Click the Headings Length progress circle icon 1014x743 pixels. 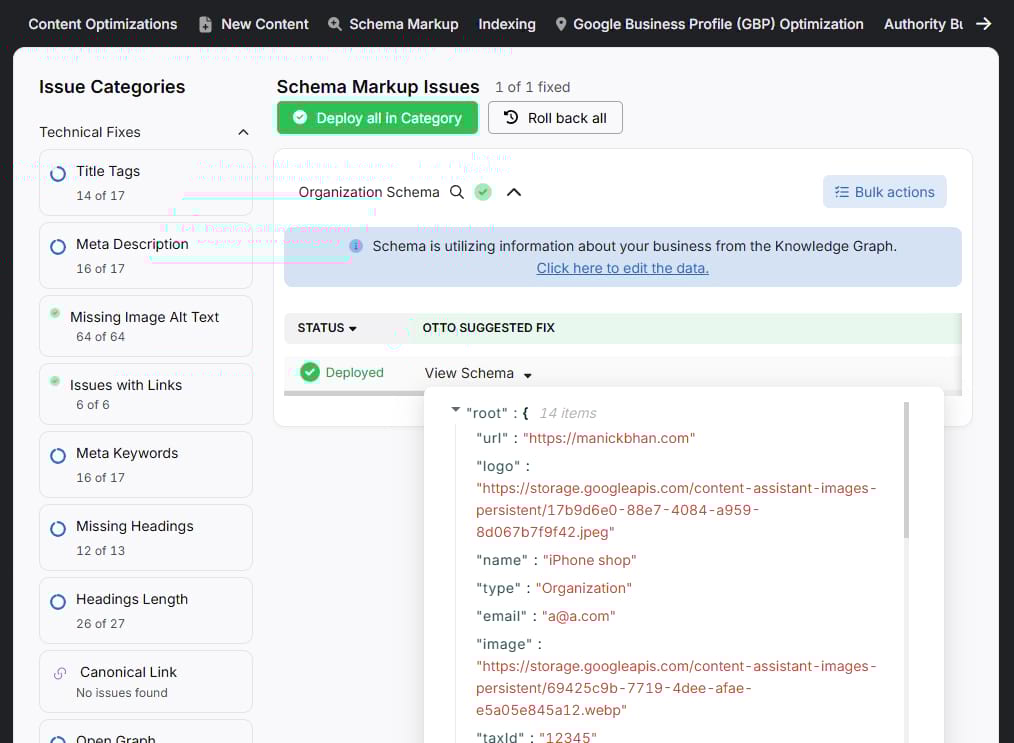[x=58, y=601]
